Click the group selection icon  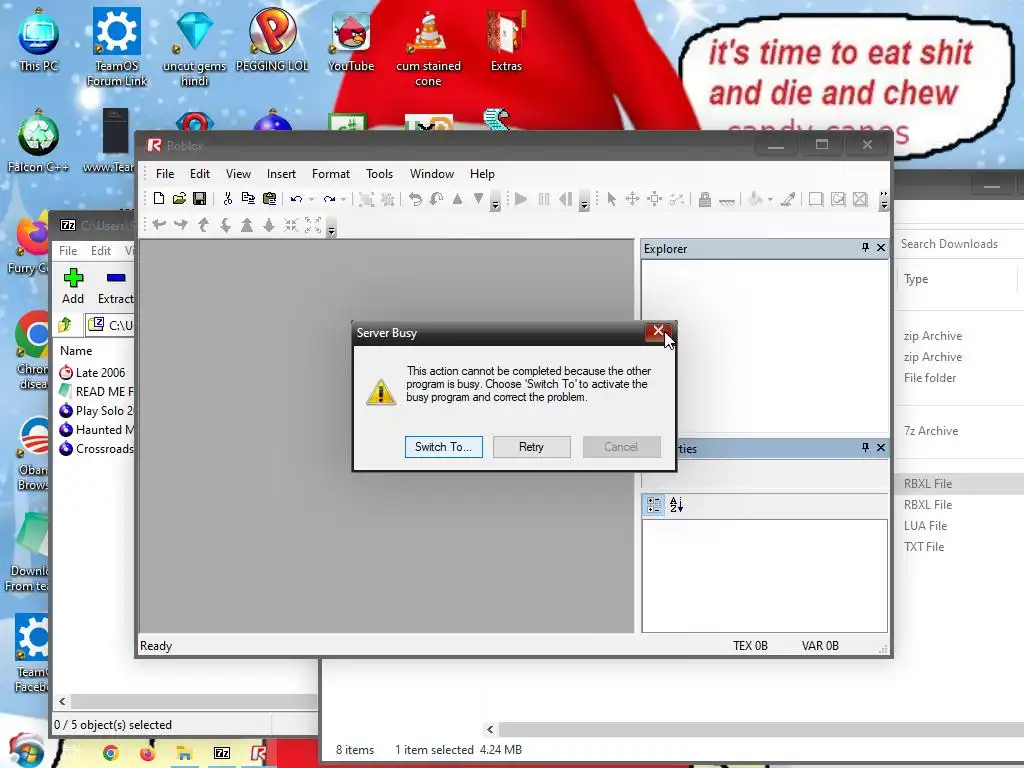tap(366, 199)
